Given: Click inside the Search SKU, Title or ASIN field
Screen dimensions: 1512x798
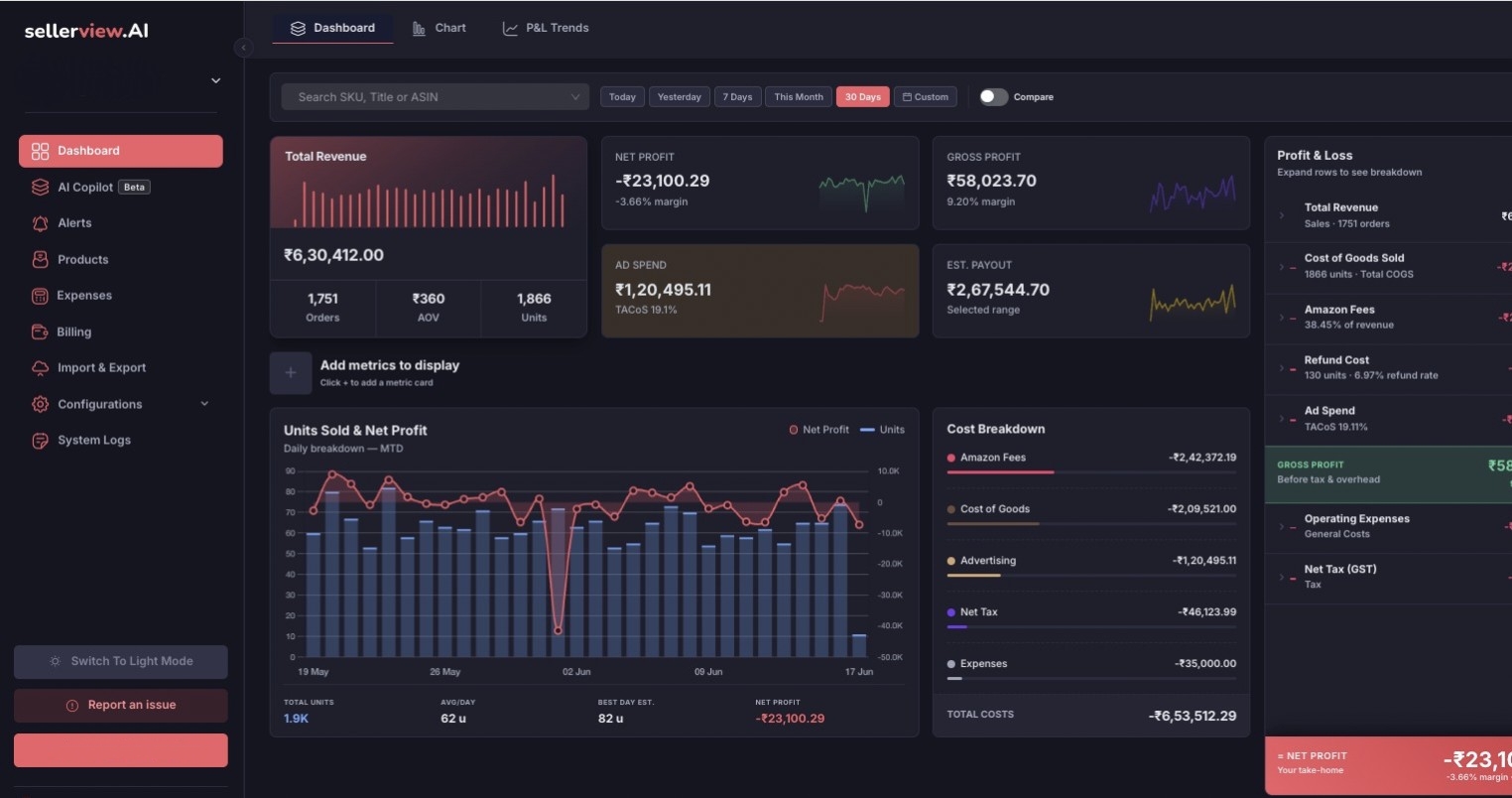Looking at the screenshot, I should coord(436,97).
